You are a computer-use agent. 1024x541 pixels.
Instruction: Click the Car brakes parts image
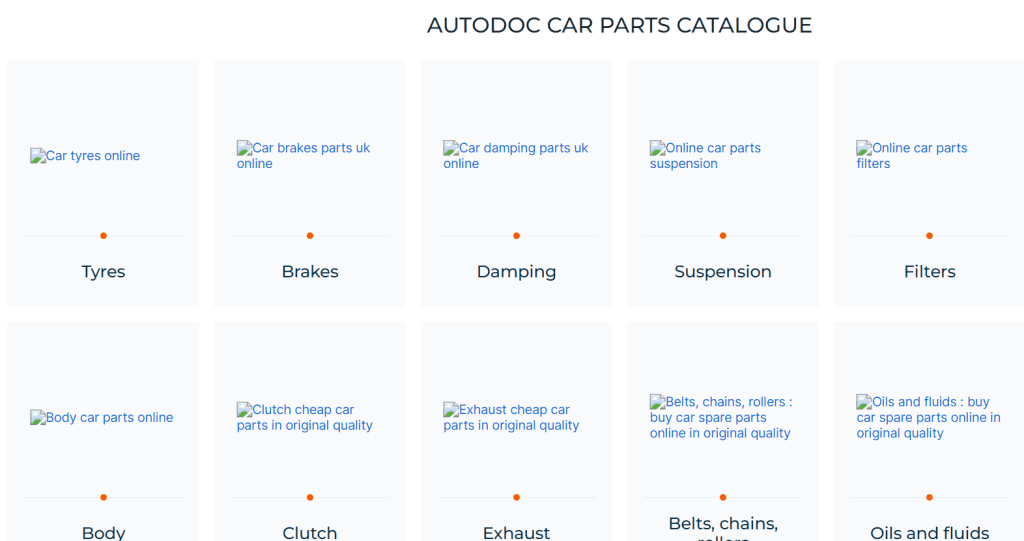coord(303,156)
